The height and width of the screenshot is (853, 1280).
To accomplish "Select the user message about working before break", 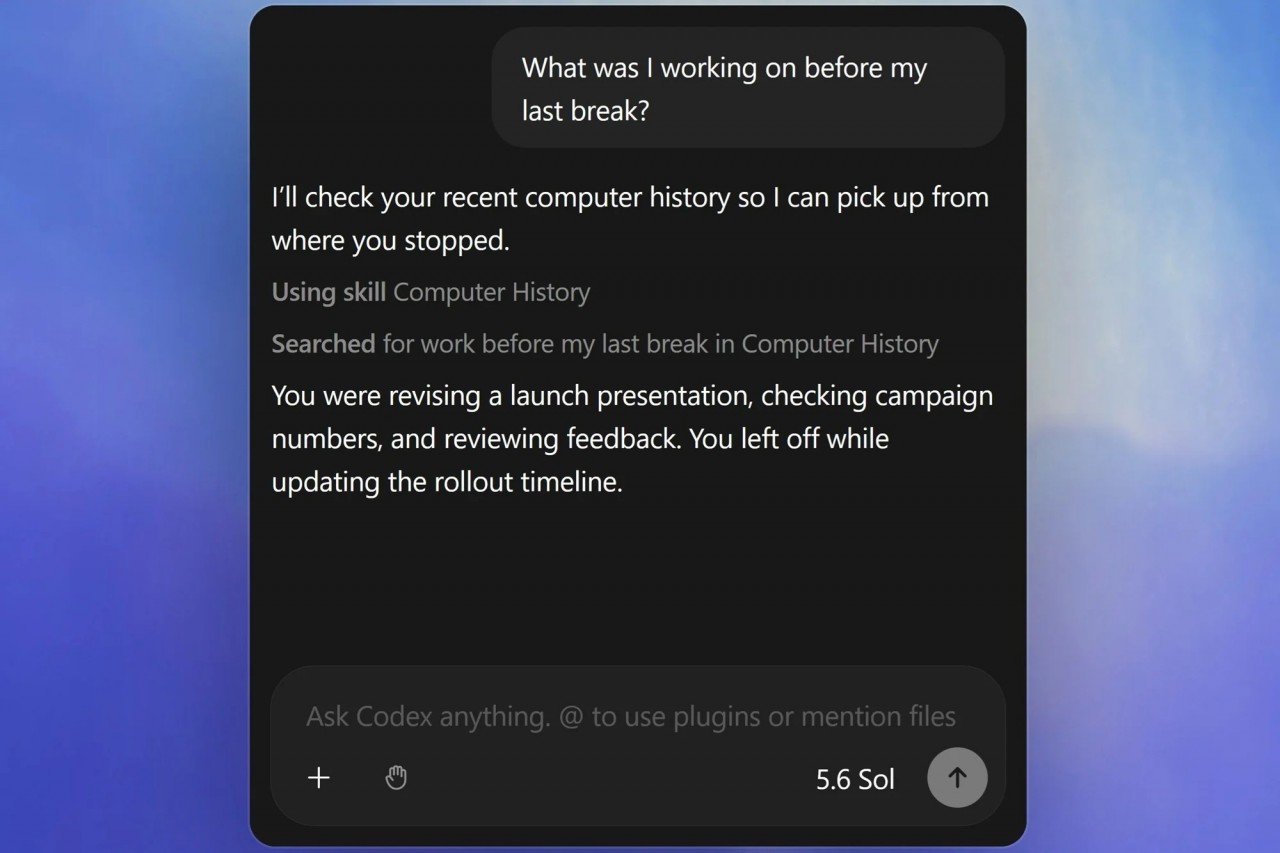I will click(748, 89).
